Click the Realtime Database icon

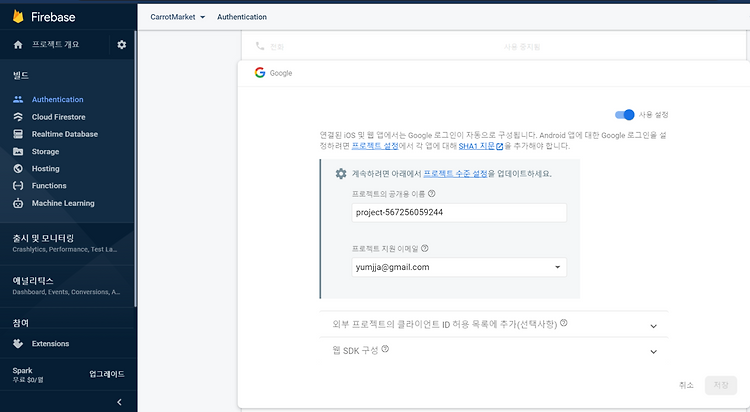point(18,134)
